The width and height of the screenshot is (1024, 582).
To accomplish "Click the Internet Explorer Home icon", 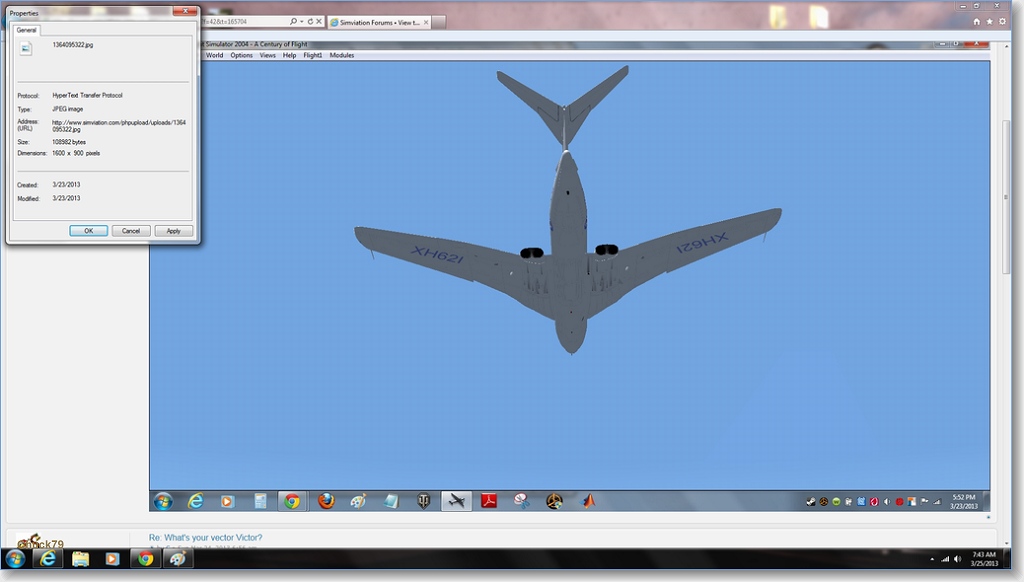I will (976, 22).
